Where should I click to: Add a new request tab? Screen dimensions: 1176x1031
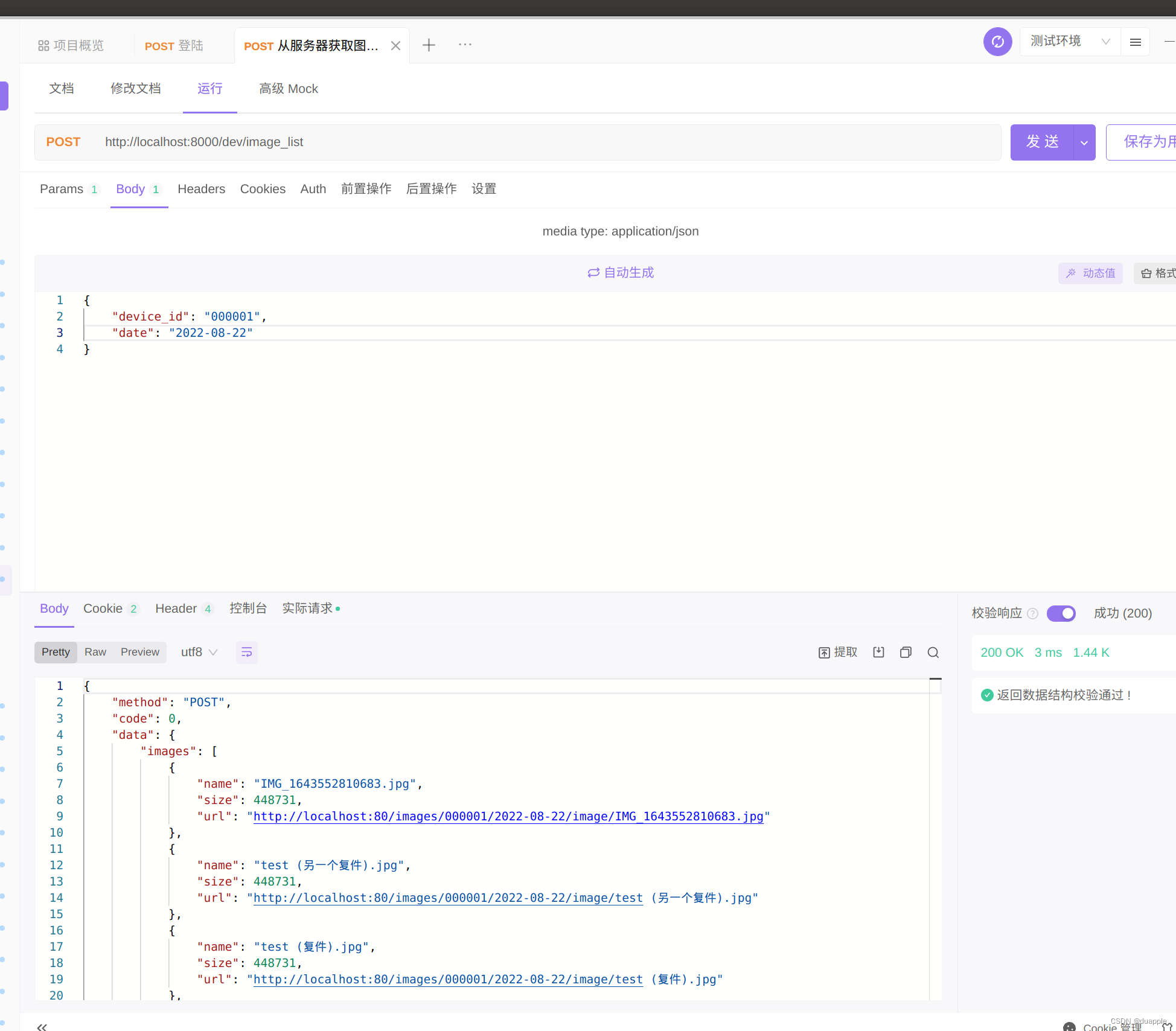(x=429, y=45)
